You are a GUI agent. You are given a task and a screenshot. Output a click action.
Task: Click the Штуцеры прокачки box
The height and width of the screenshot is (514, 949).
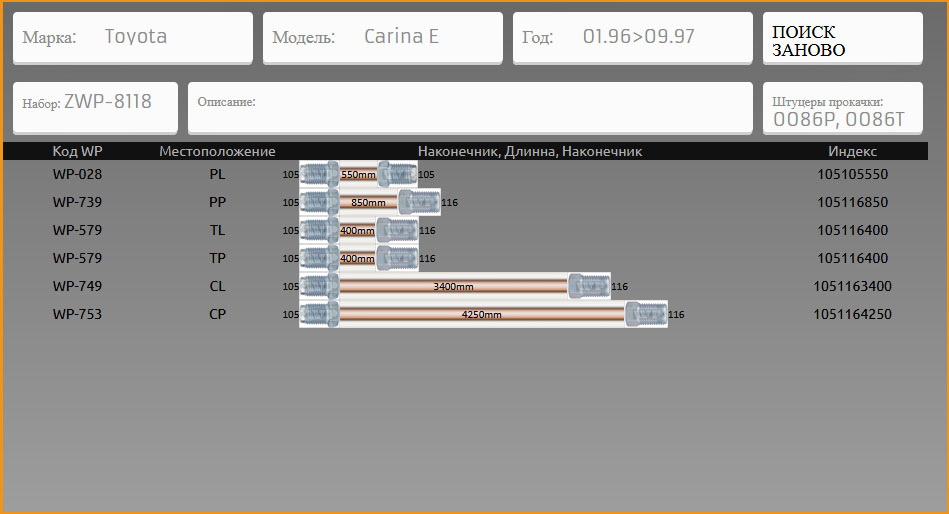(842, 108)
